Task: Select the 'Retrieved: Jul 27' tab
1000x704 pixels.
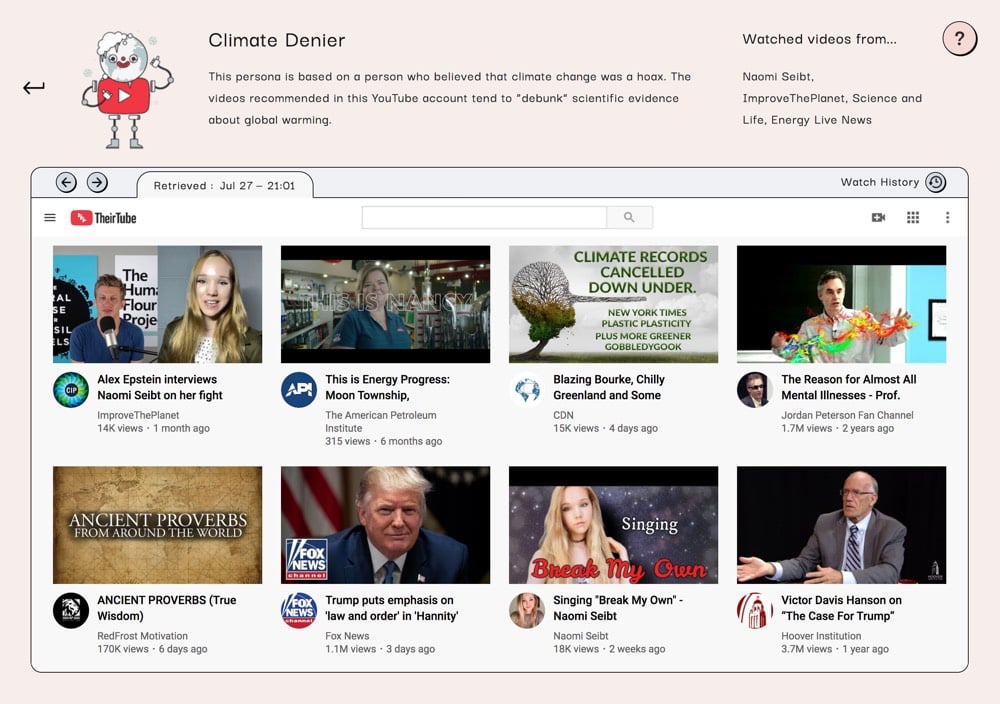Action: [225, 184]
